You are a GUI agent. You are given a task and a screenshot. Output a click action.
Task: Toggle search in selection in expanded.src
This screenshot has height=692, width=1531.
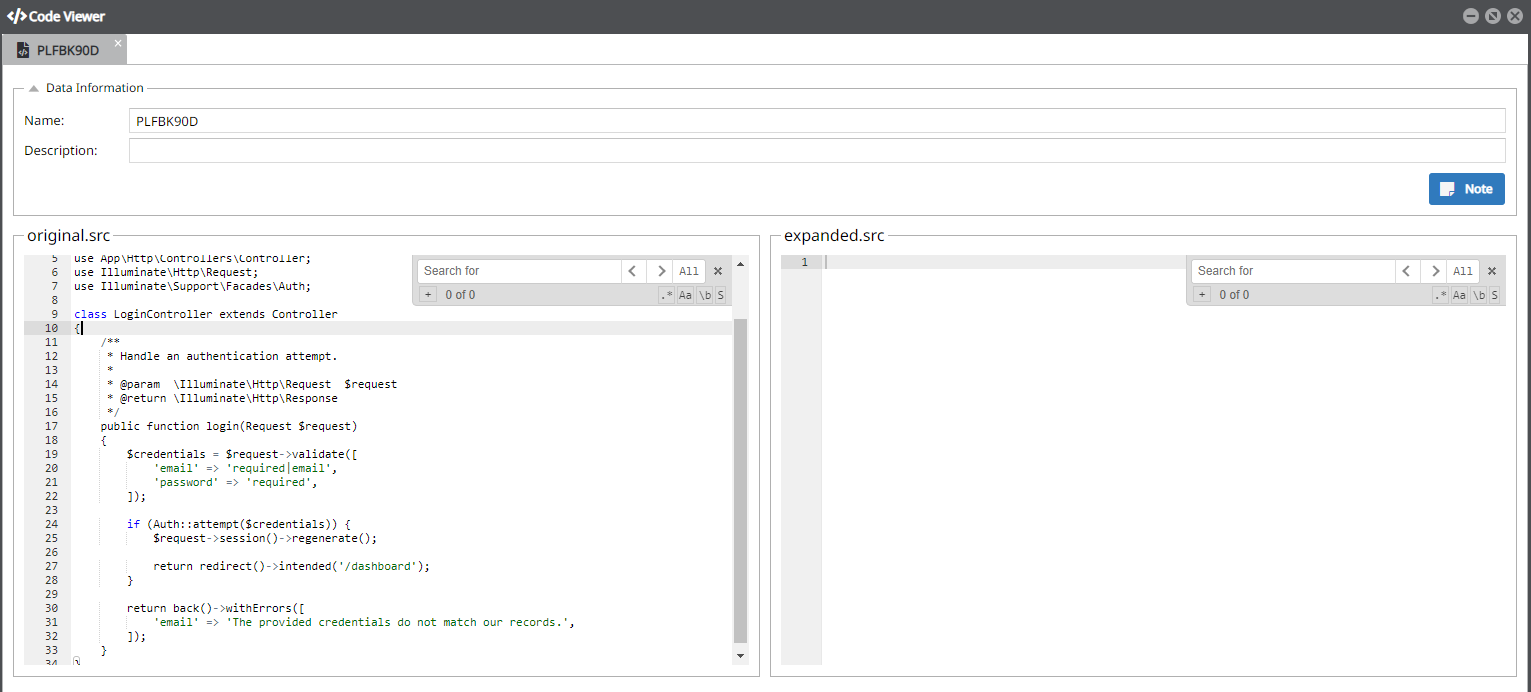coord(1494,295)
